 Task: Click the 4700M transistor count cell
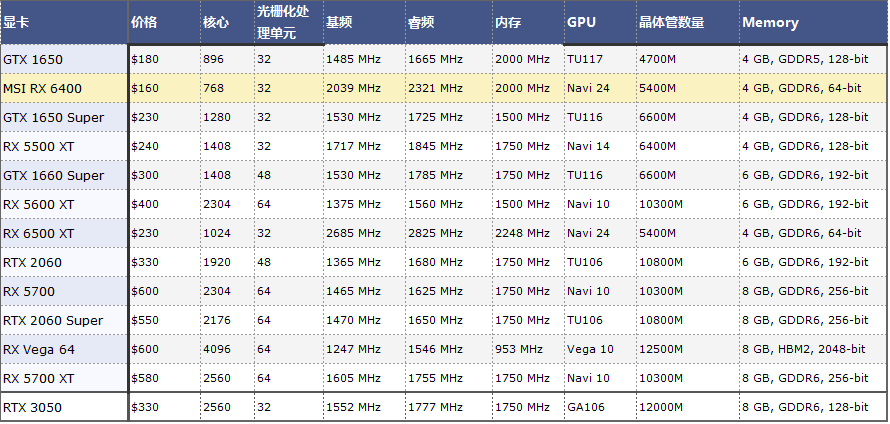point(688,60)
